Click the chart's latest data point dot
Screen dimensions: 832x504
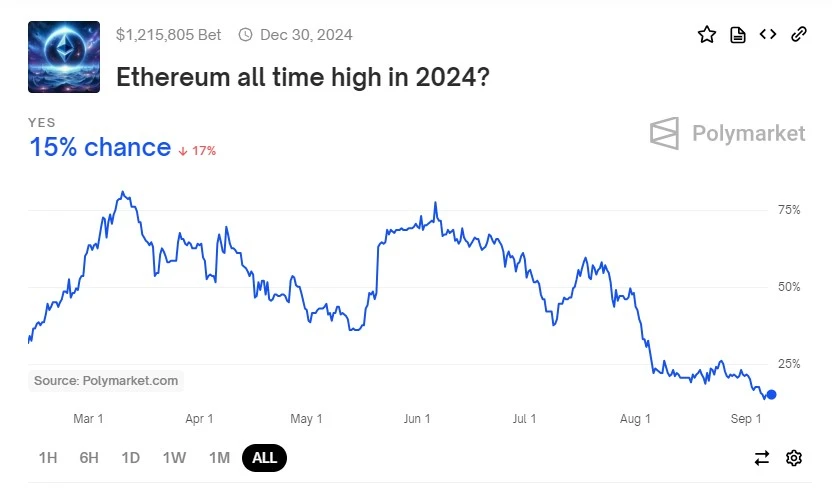pyautogui.click(x=771, y=395)
